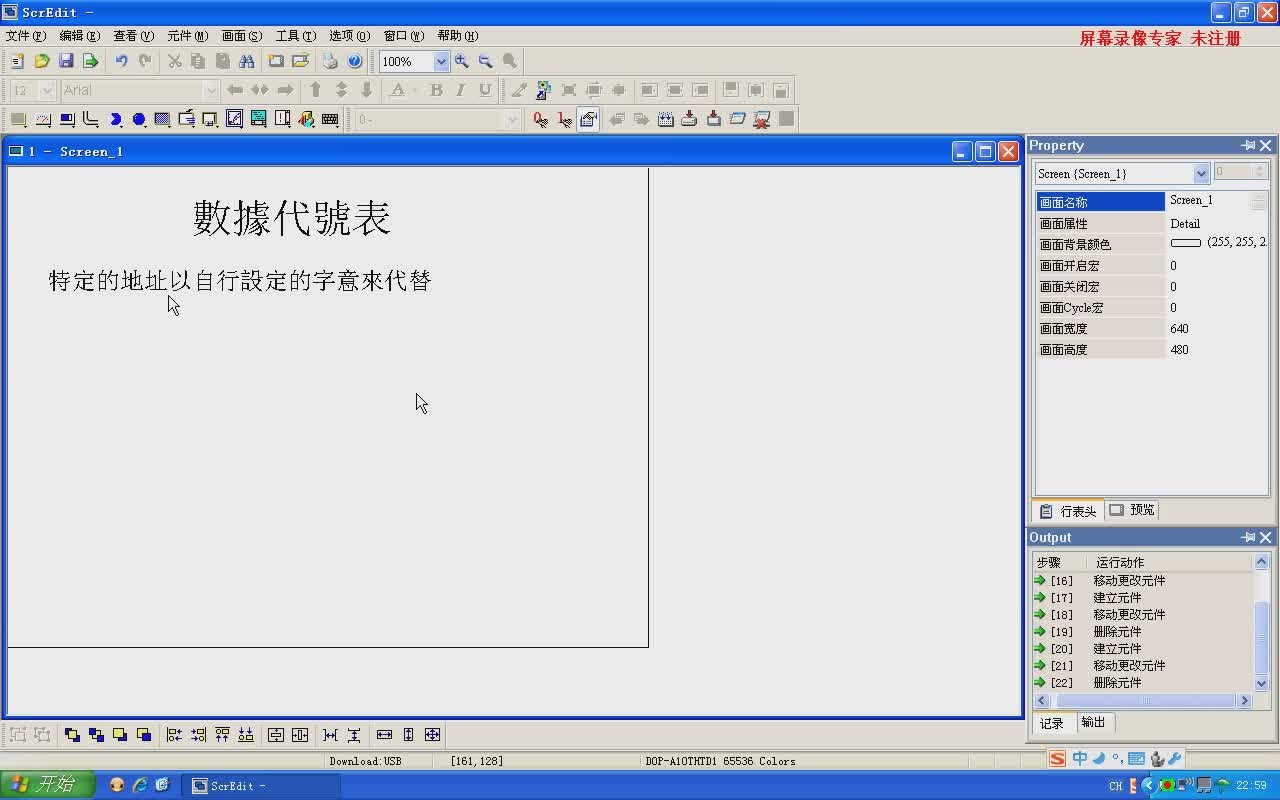Select the Pie element tool
This screenshot has height=800, width=1280.
click(x=115, y=119)
